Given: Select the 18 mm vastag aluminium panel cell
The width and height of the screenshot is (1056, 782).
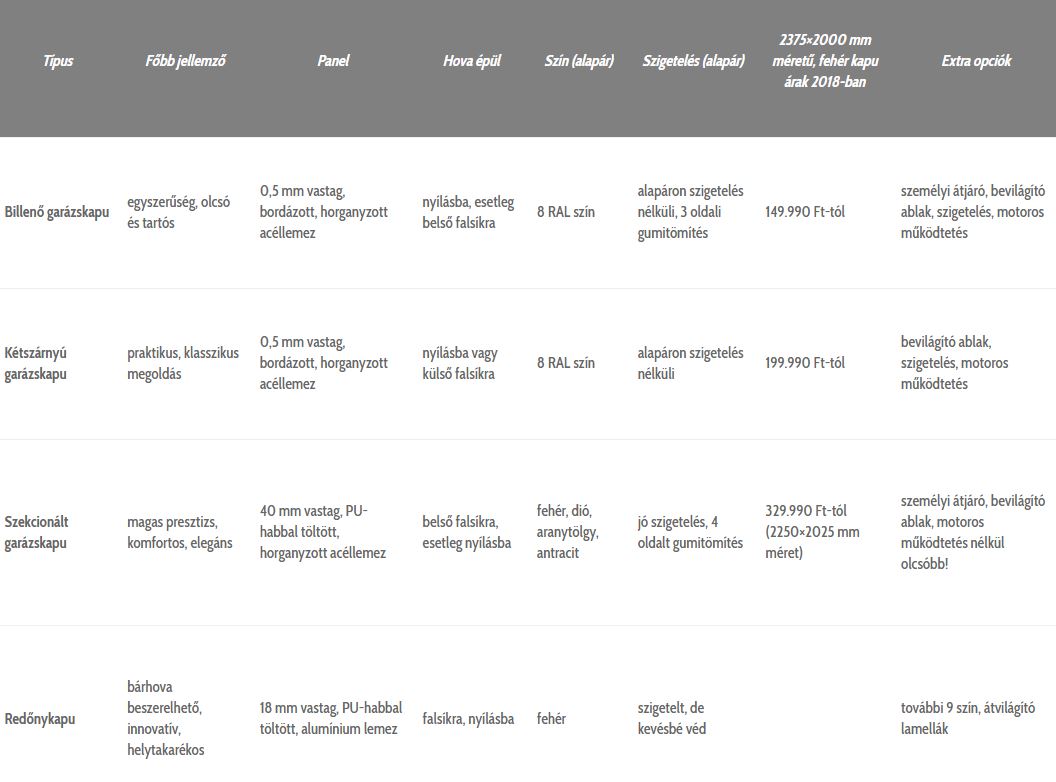Looking at the screenshot, I should (328, 719).
